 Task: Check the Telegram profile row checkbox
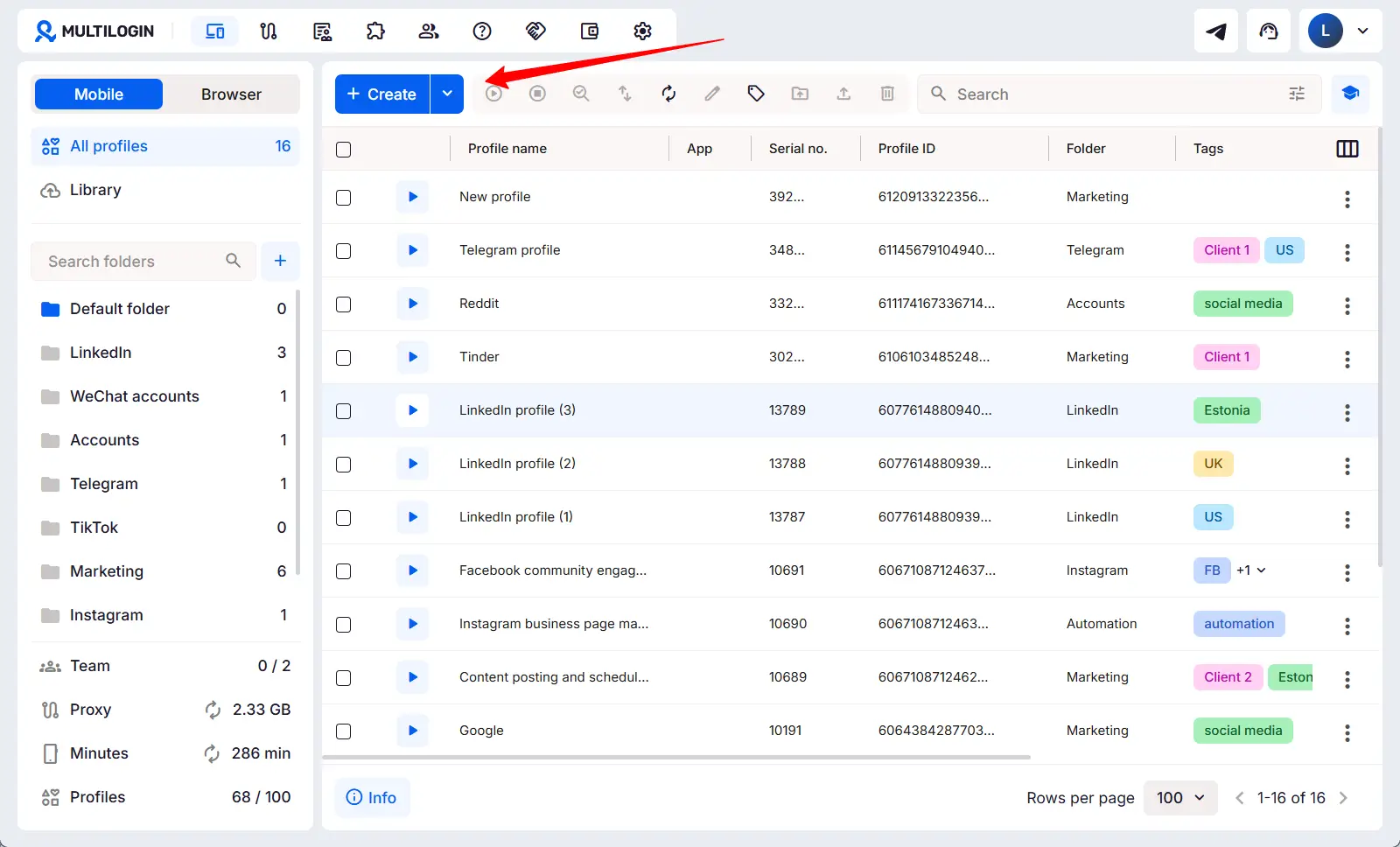[344, 251]
